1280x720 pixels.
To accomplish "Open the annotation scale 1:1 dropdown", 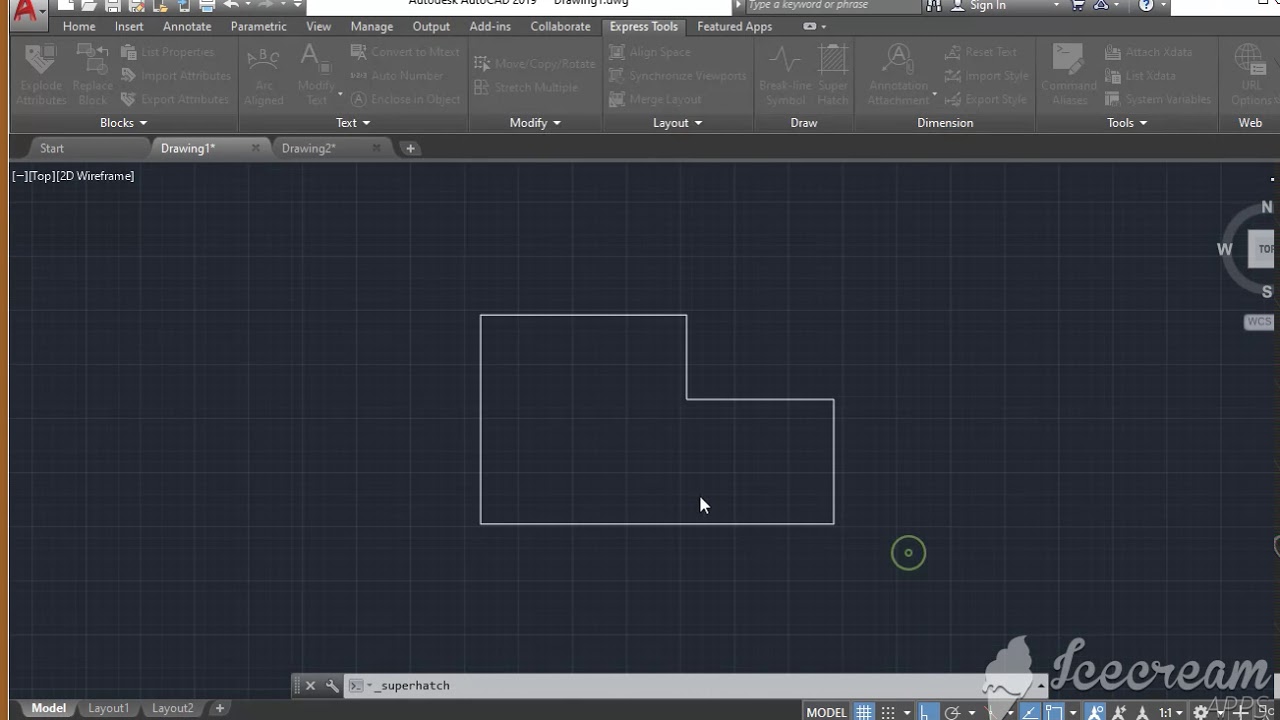I will pyautogui.click(x=1170, y=712).
